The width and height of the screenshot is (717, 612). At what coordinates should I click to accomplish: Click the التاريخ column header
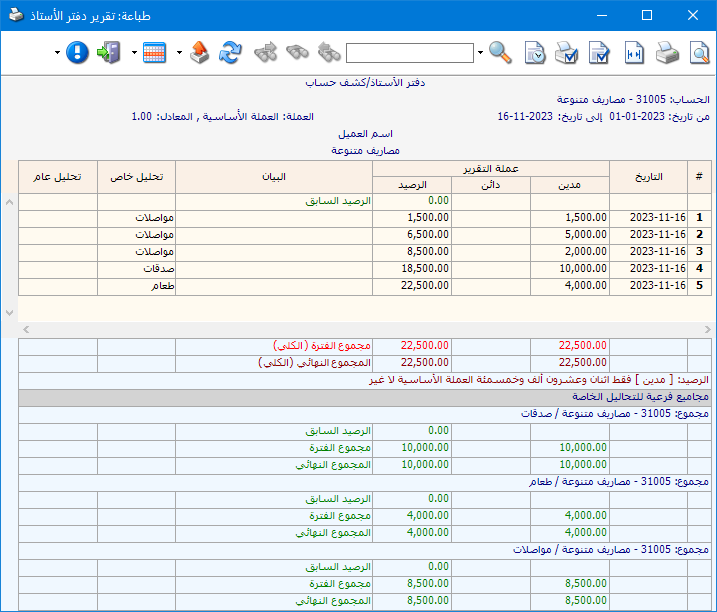click(648, 177)
